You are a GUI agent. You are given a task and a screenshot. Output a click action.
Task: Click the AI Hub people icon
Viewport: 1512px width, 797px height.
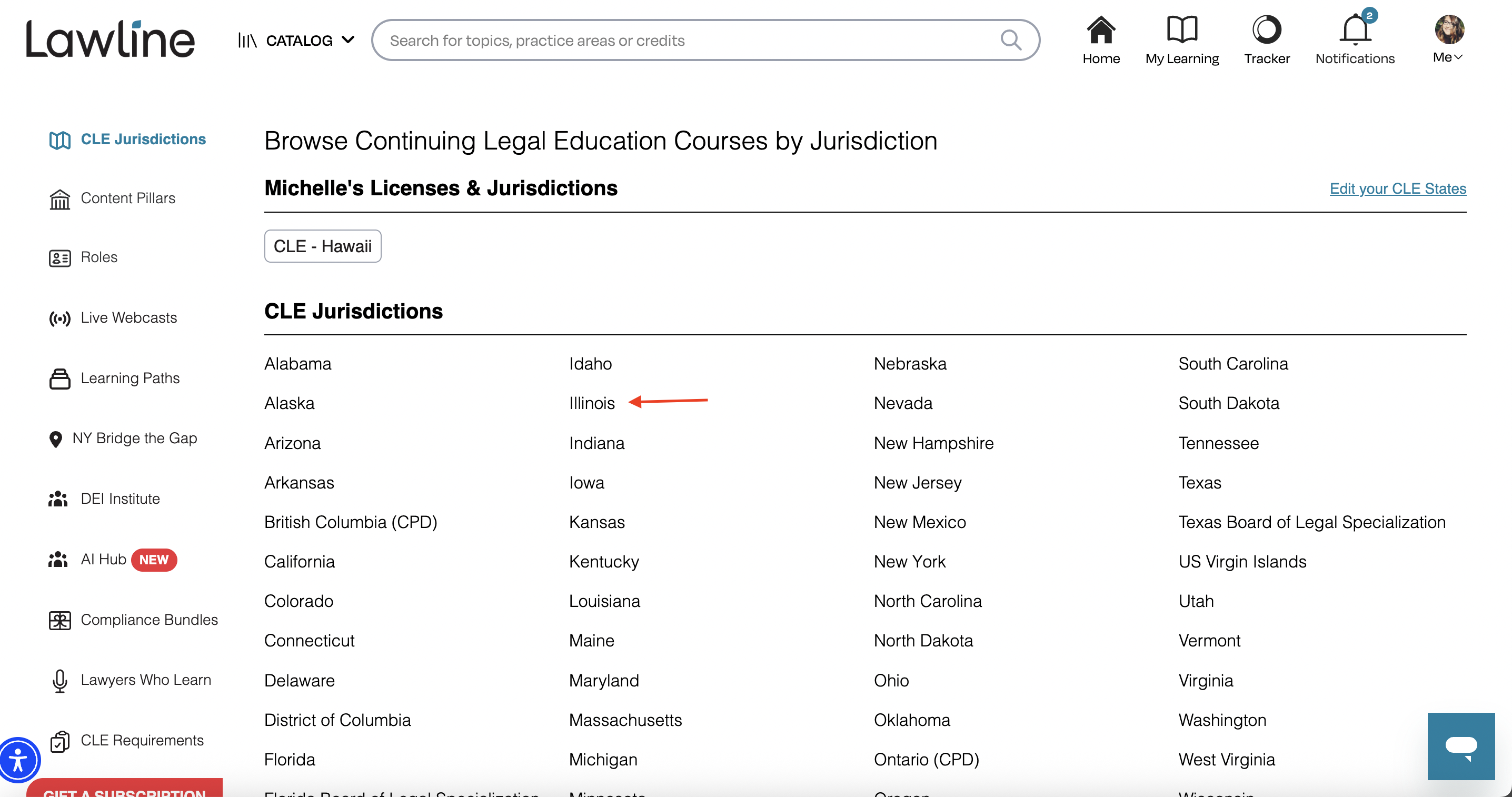point(58,559)
